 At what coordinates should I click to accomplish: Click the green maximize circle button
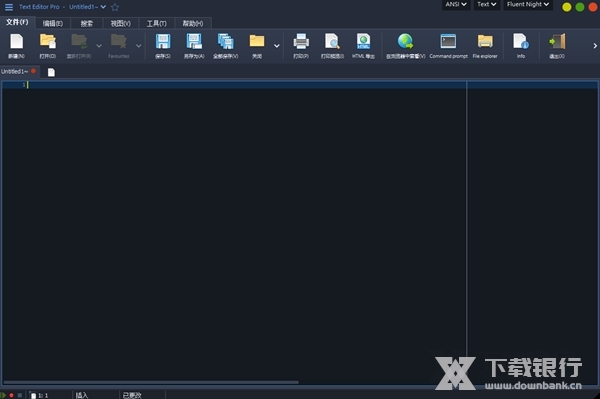[x=580, y=7]
